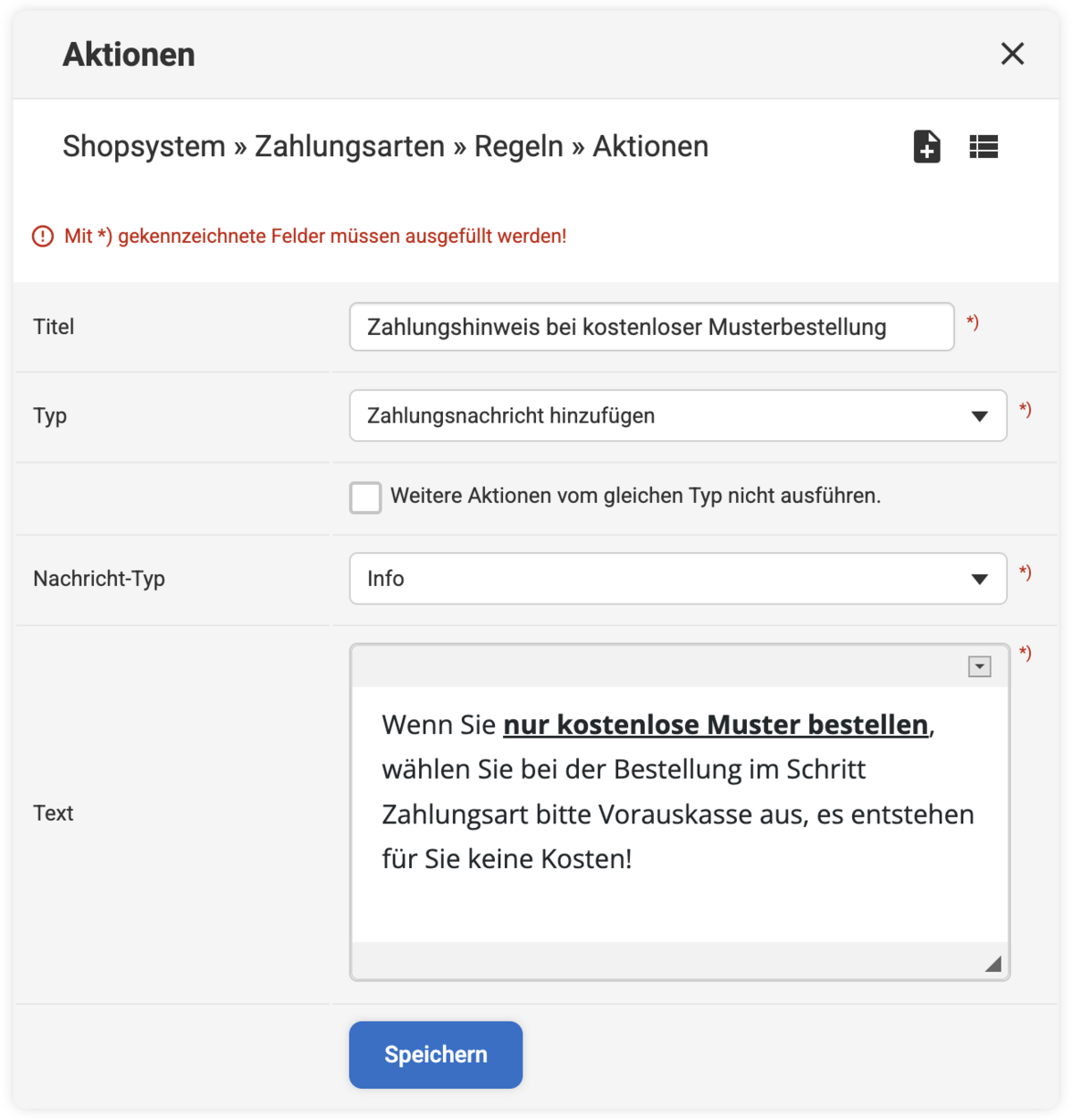This screenshot has width=1072, height=1120.
Task: Click the Aktionen dialog title
Action: (x=129, y=54)
